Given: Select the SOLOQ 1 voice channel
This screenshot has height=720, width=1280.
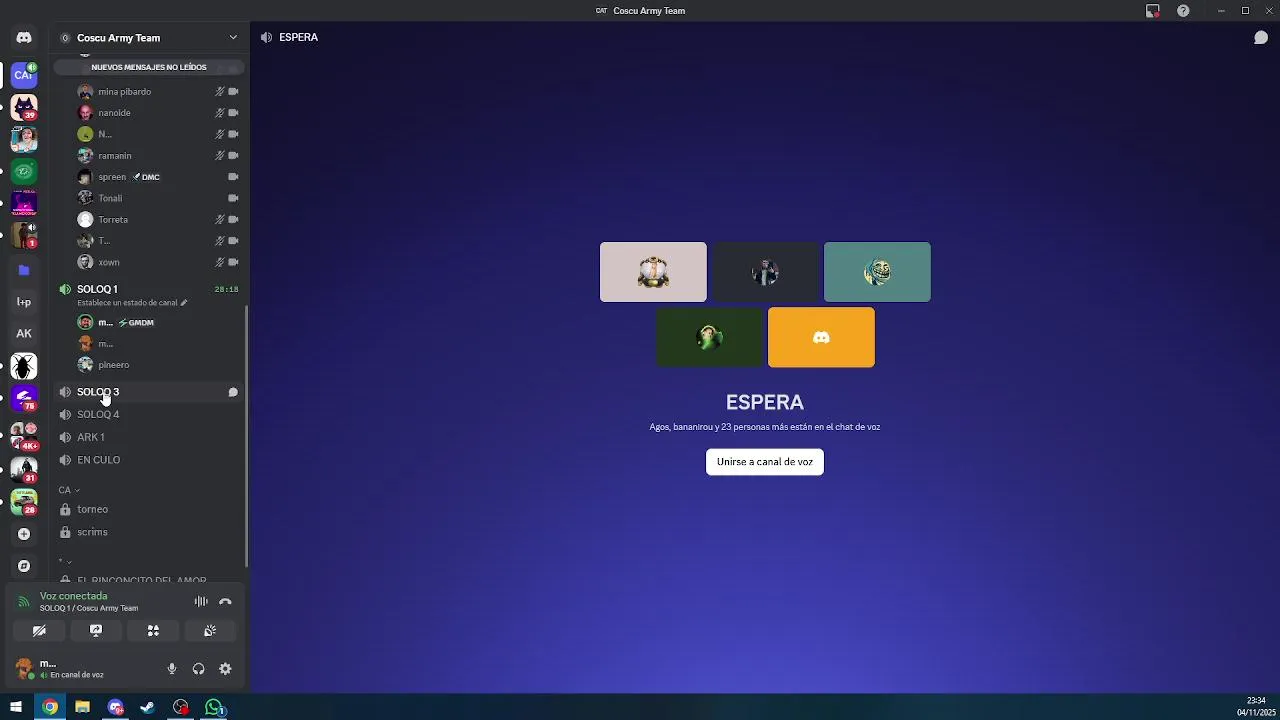Looking at the screenshot, I should [x=148, y=289].
